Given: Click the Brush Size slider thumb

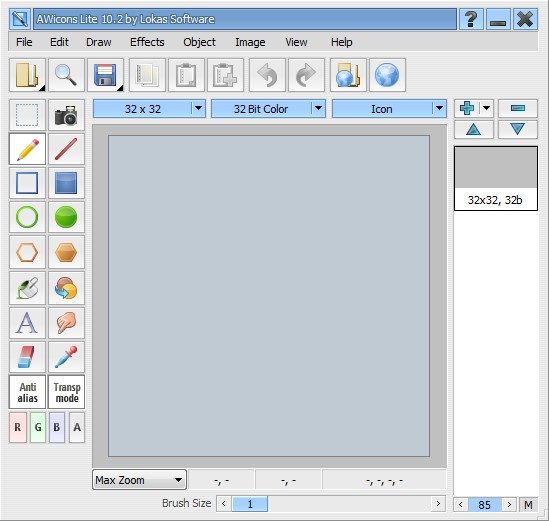Looking at the screenshot, I should [250, 504].
